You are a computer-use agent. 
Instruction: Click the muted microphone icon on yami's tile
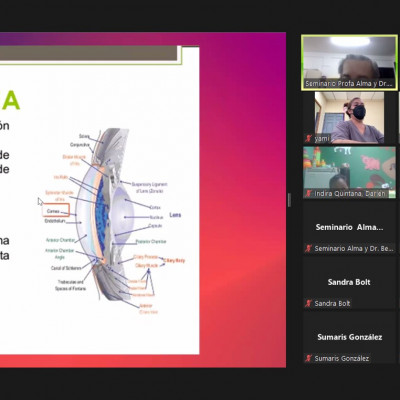point(308,138)
